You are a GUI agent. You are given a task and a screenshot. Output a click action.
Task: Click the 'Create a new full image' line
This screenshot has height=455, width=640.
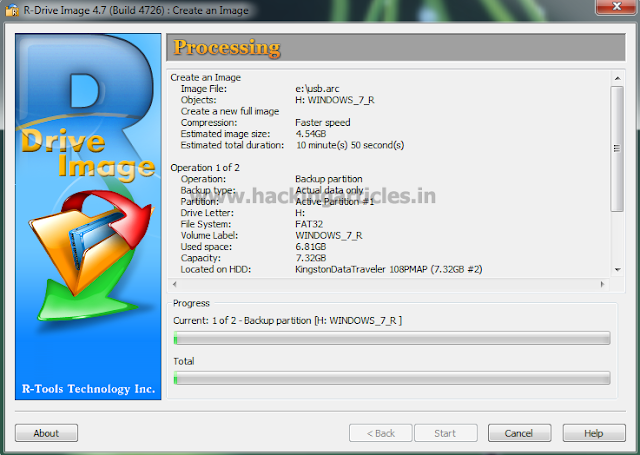click(x=230, y=111)
